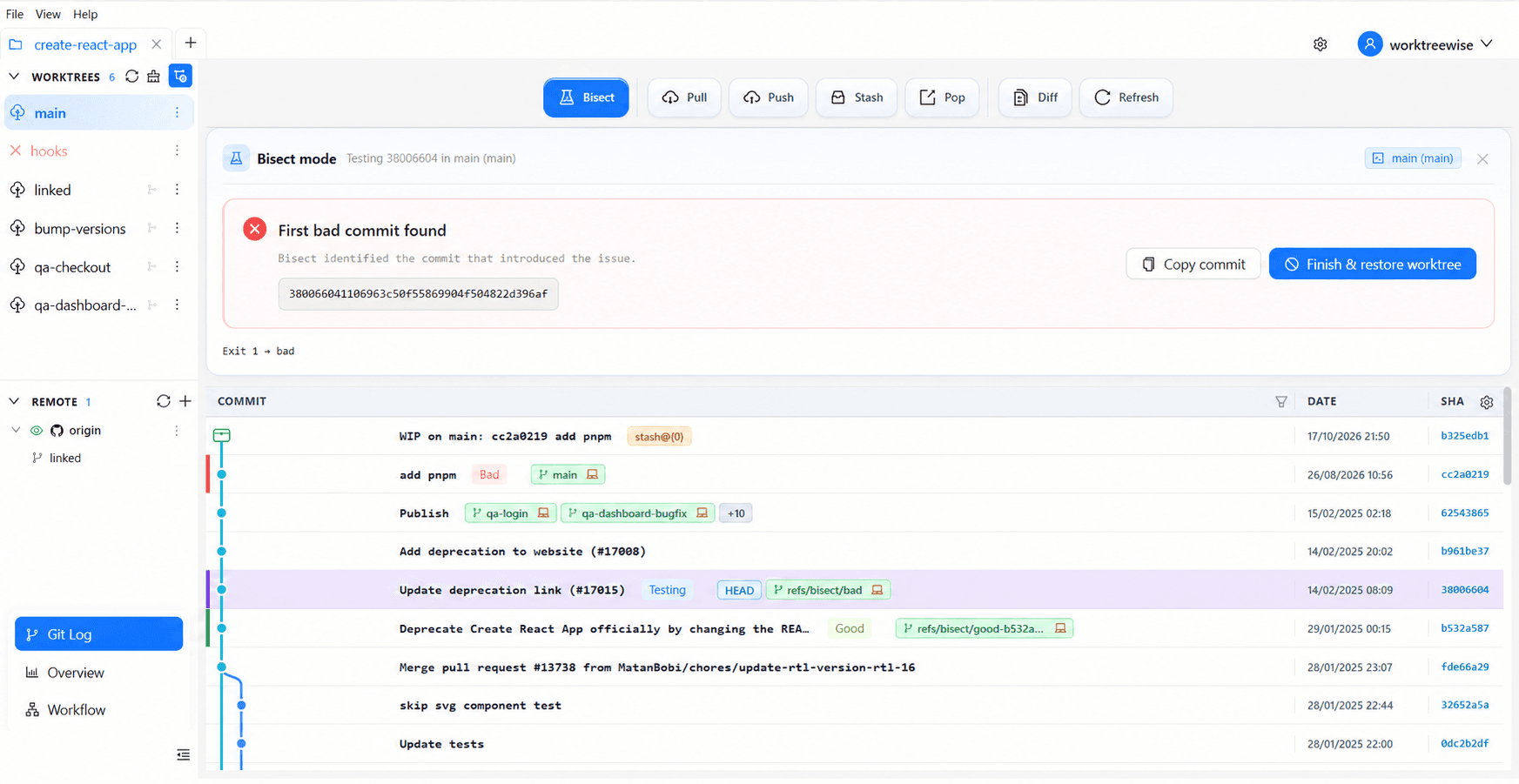Select the hooks worktree

(x=98, y=151)
